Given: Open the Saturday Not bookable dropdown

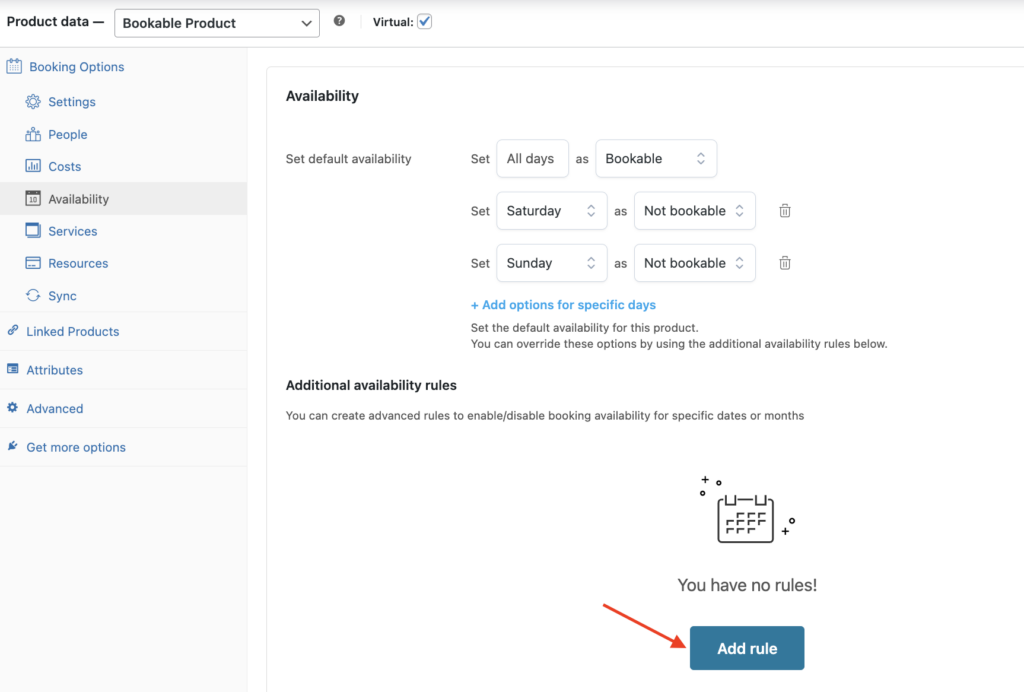Looking at the screenshot, I should coord(694,211).
